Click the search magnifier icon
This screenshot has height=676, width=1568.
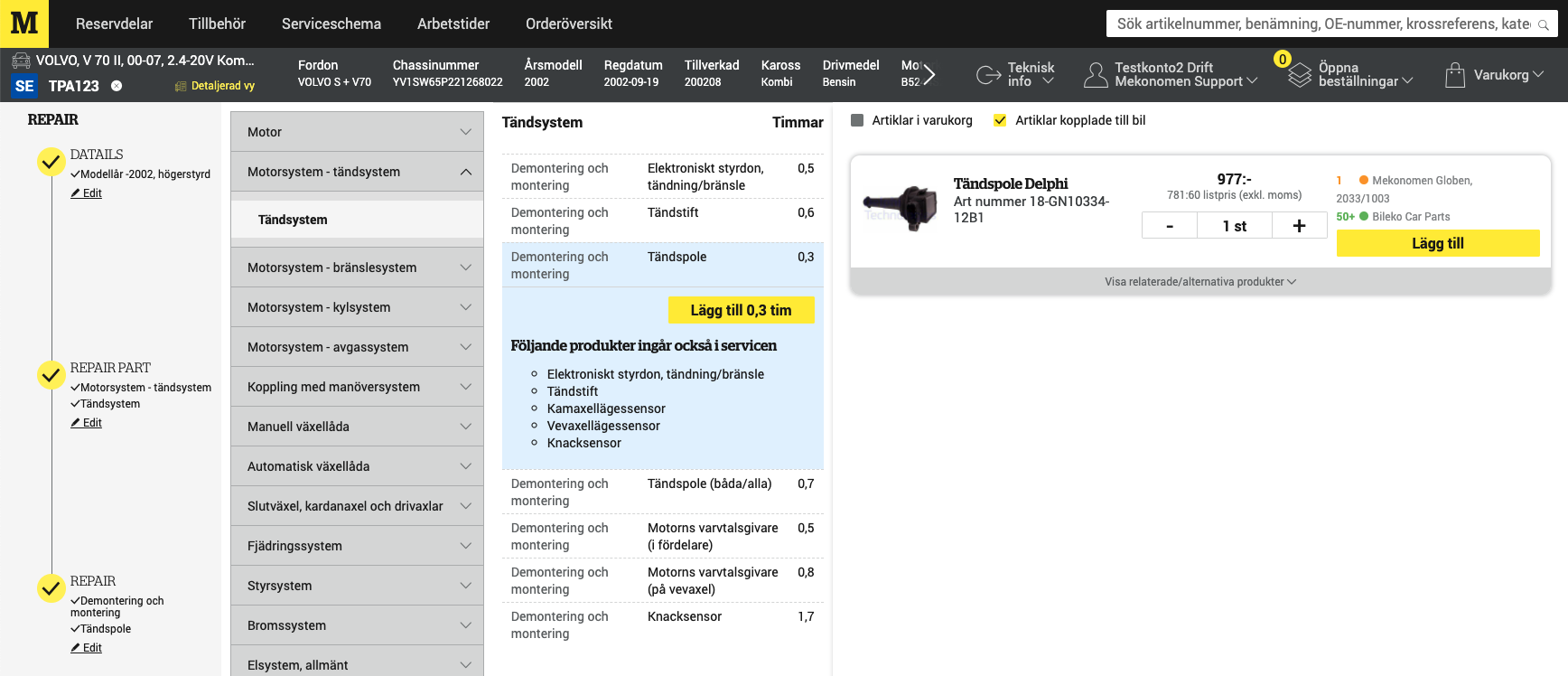coord(1544,24)
